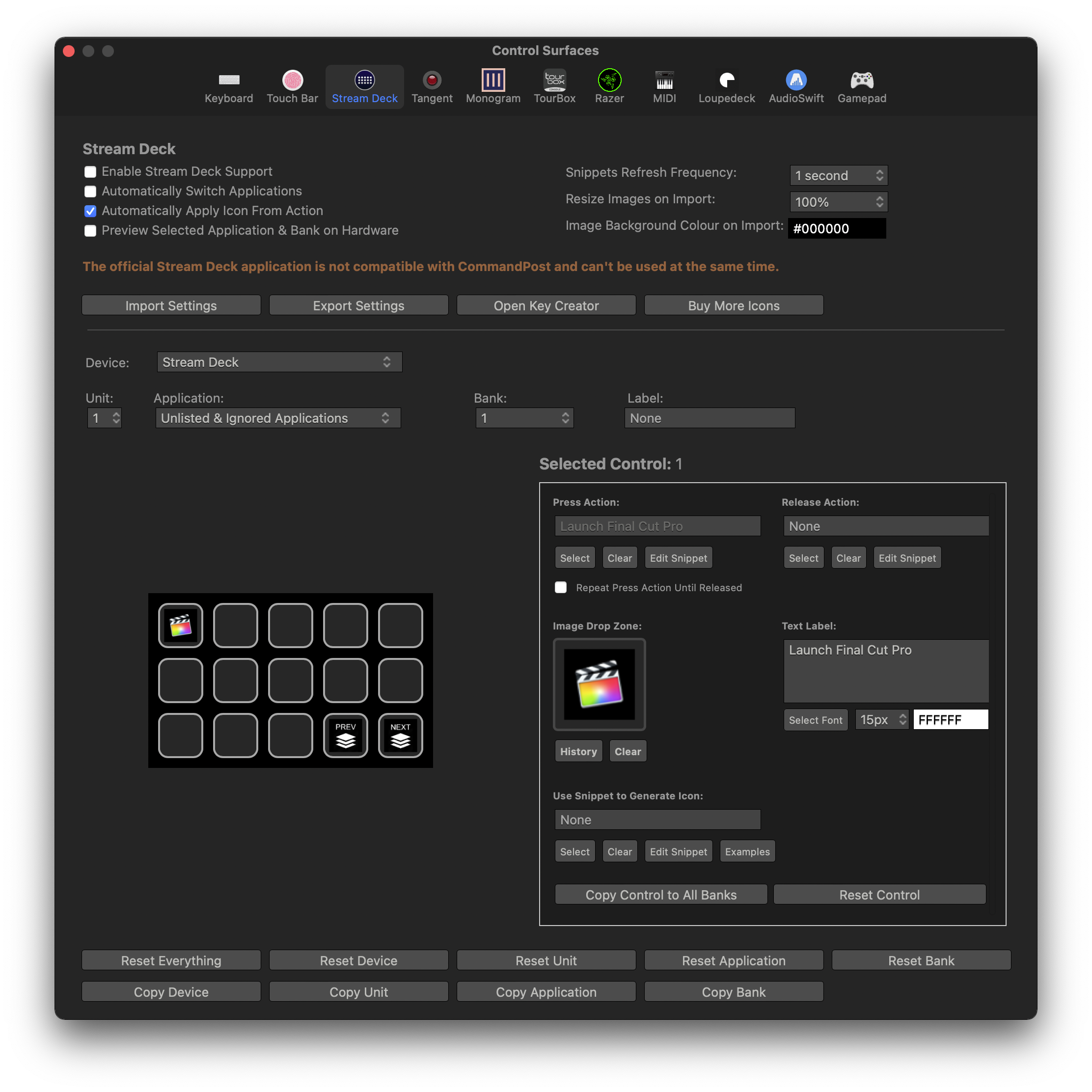This screenshot has width=1092, height=1092.
Task: Click Select under Use Snippet to Generate Icon
Action: (x=575, y=851)
